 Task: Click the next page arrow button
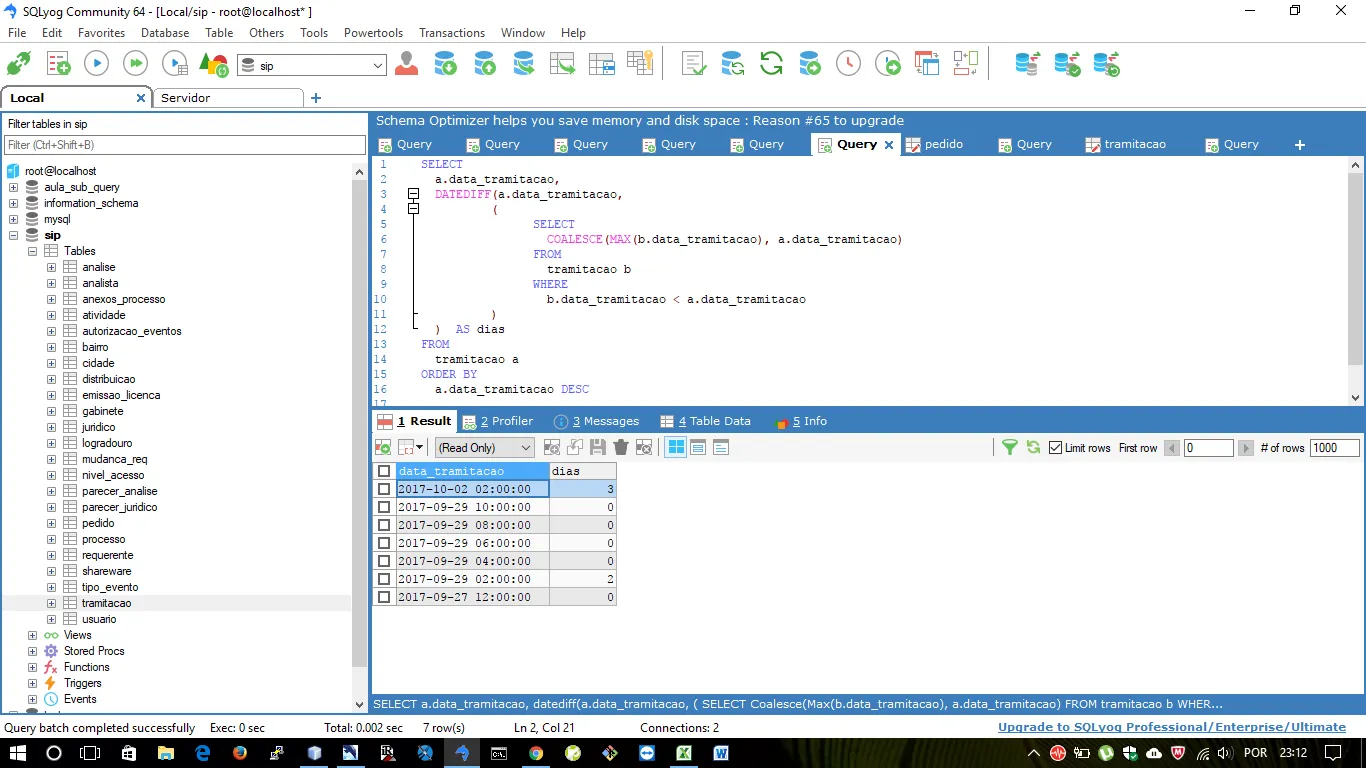coord(1246,448)
